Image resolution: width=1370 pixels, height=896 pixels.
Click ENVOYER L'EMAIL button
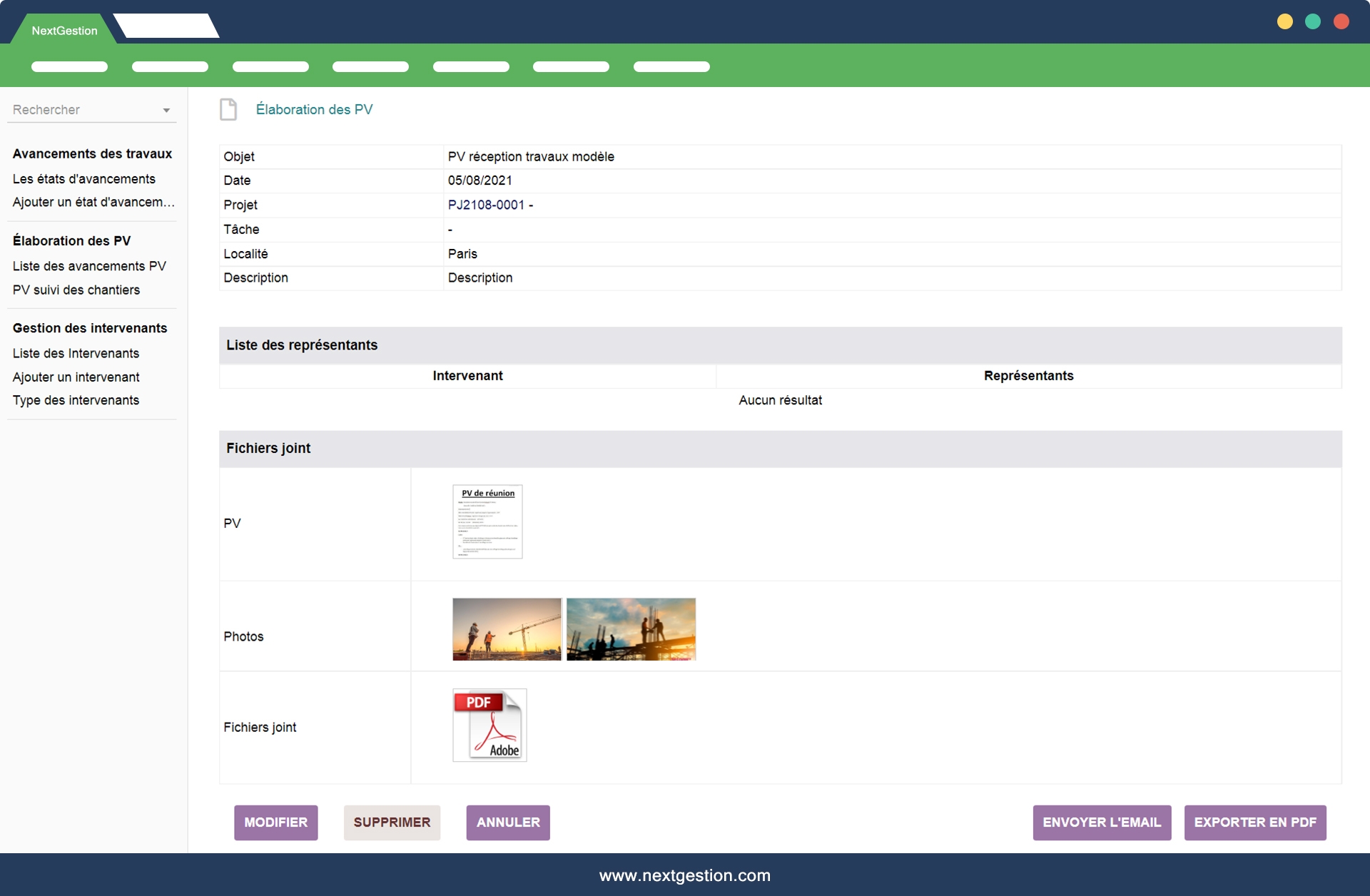click(1101, 823)
